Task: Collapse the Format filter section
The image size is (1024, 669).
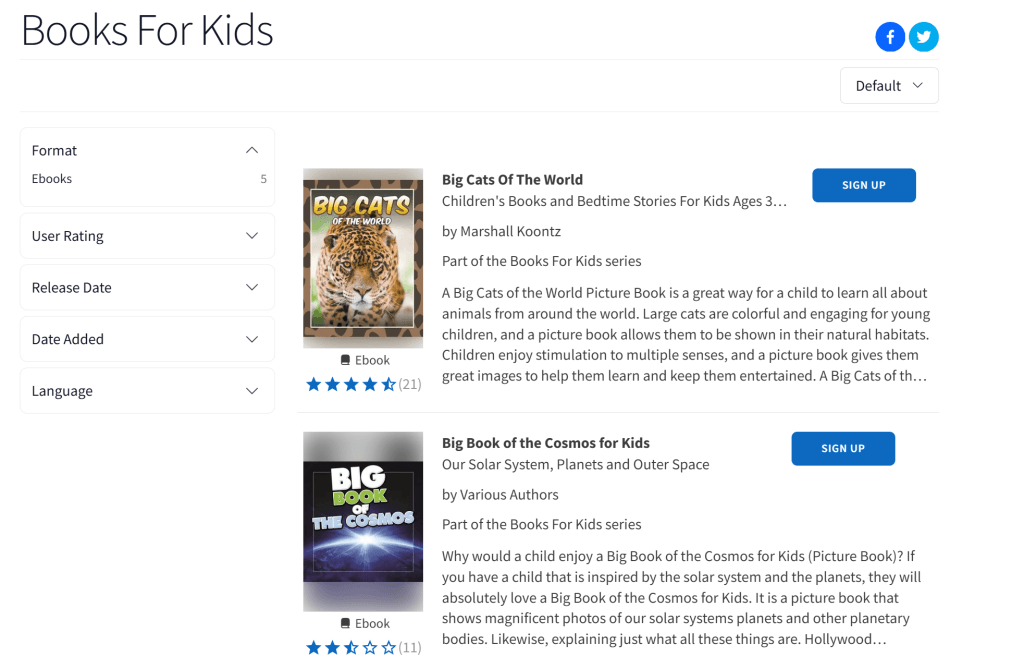Action: (252, 150)
